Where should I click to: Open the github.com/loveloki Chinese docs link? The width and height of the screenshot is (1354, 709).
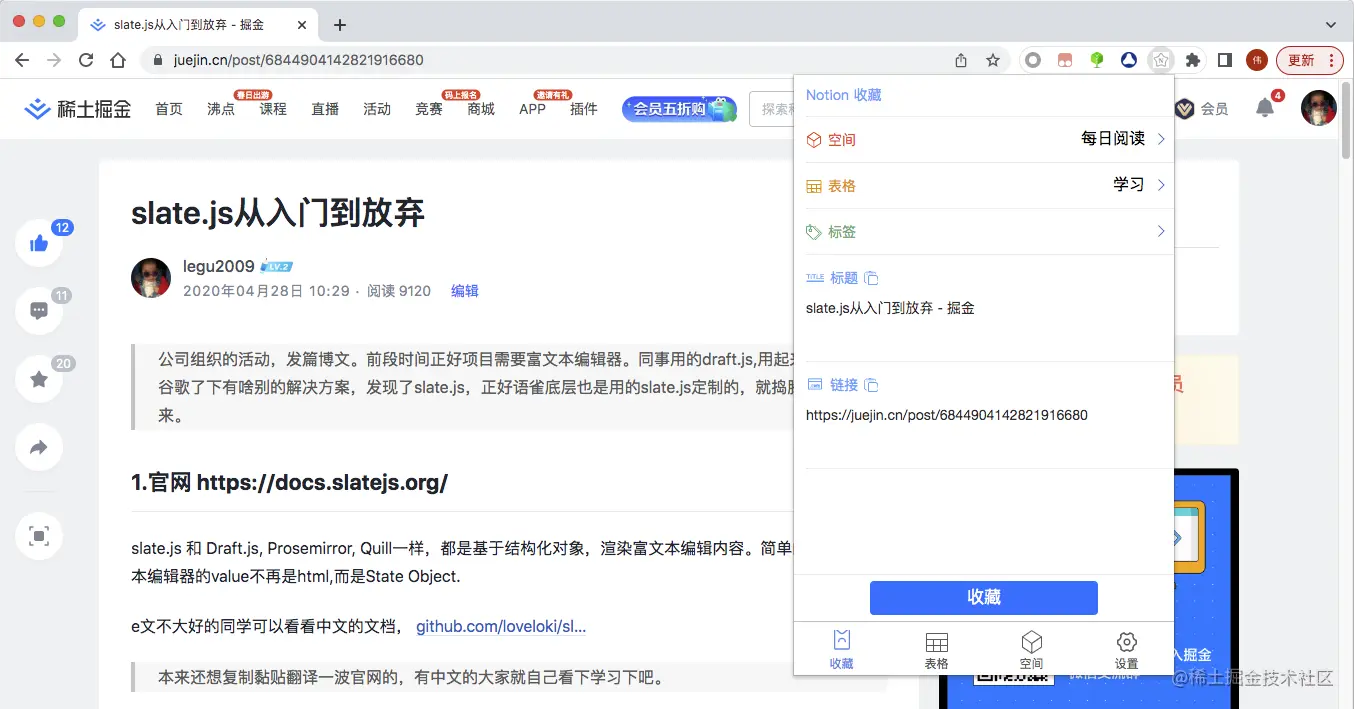click(500, 626)
